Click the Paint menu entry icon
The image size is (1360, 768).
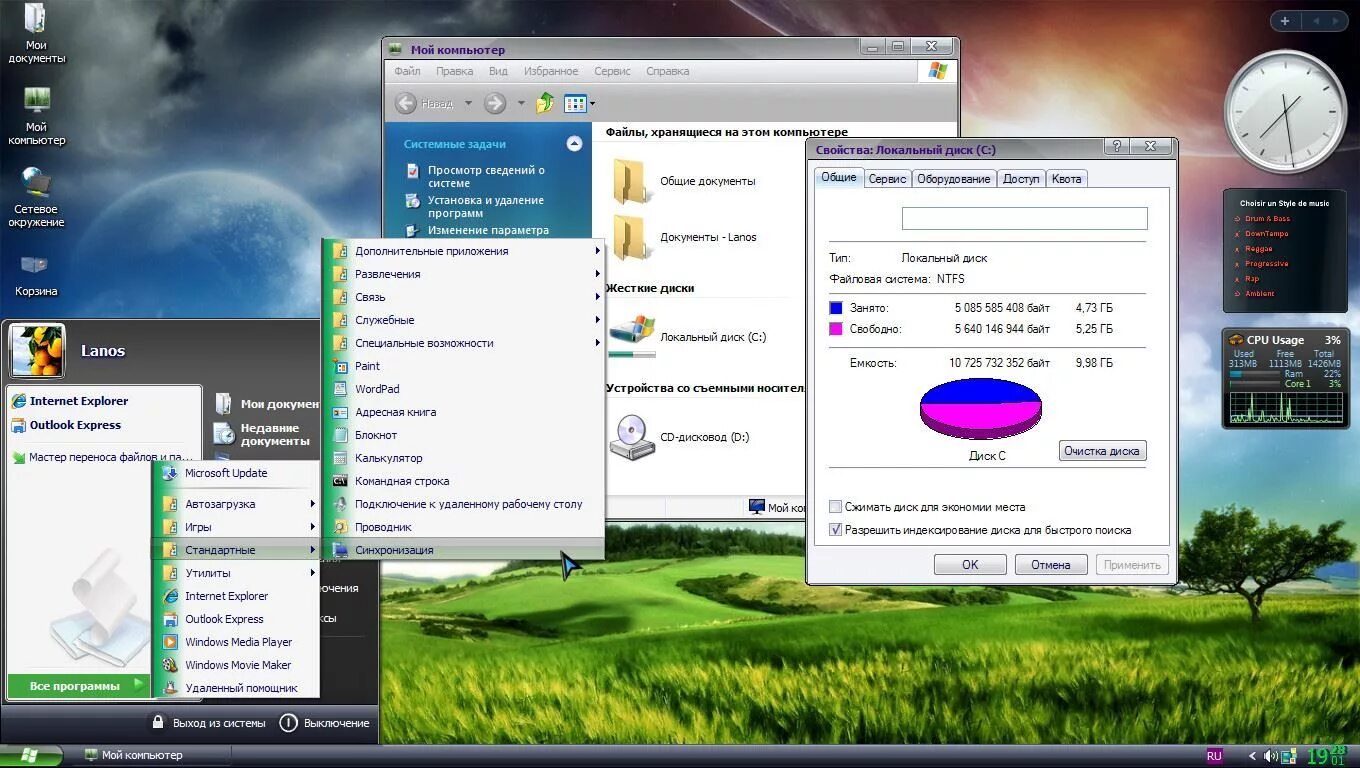click(x=340, y=366)
